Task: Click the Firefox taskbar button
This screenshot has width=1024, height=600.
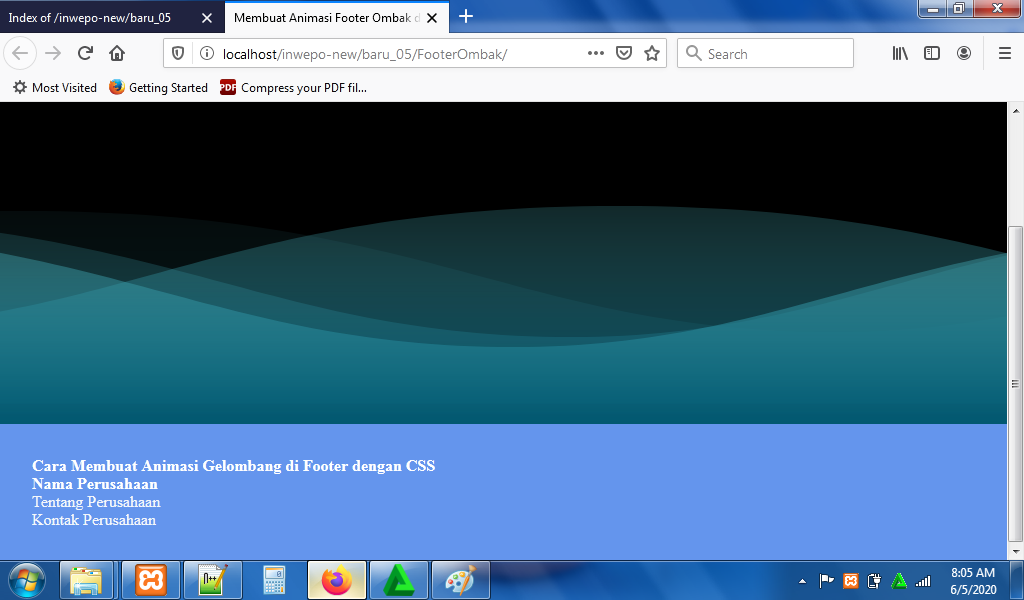Action: coord(337,580)
